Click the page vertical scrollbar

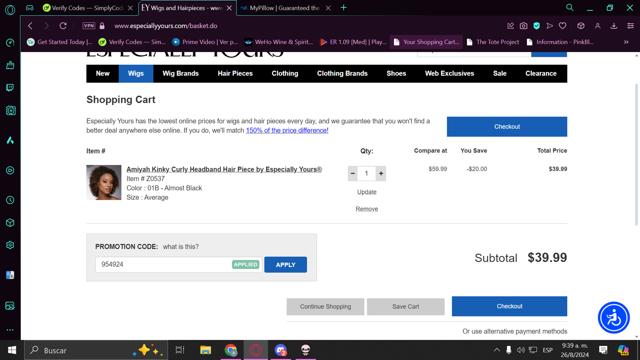click(x=636, y=155)
